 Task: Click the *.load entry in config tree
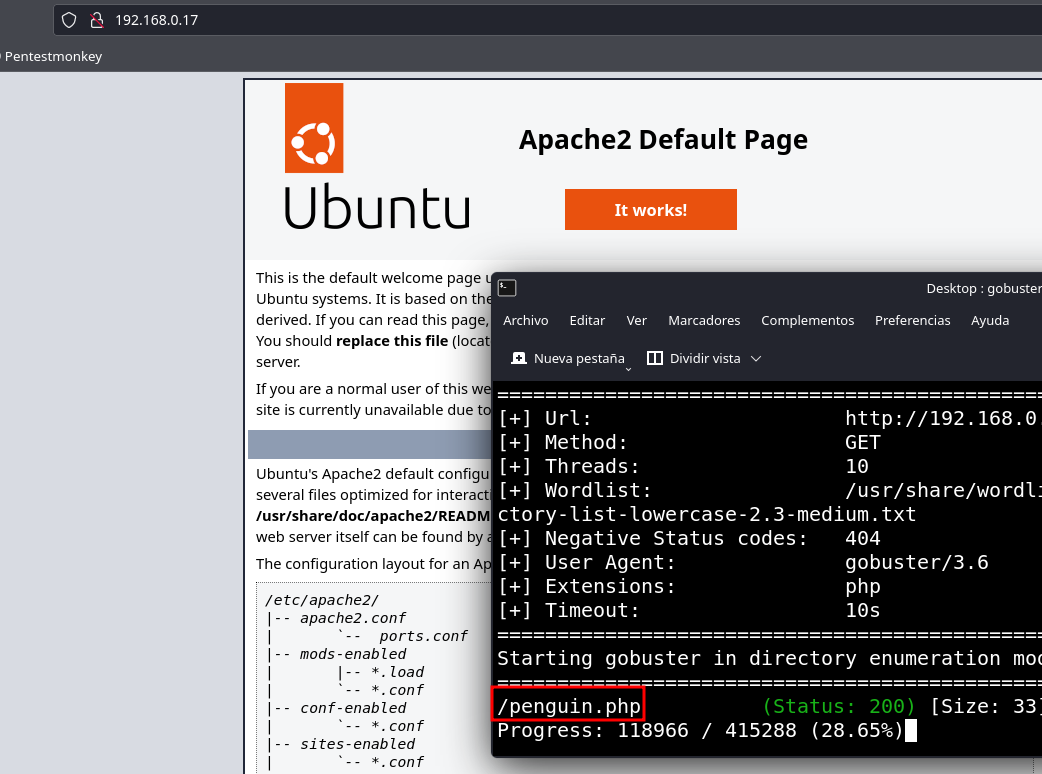[397, 672]
